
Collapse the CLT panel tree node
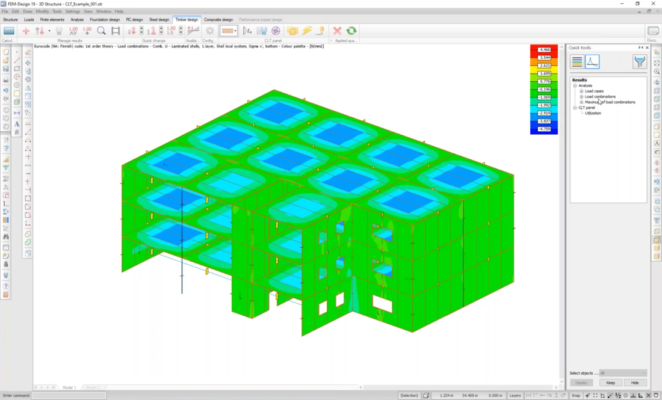575,108
